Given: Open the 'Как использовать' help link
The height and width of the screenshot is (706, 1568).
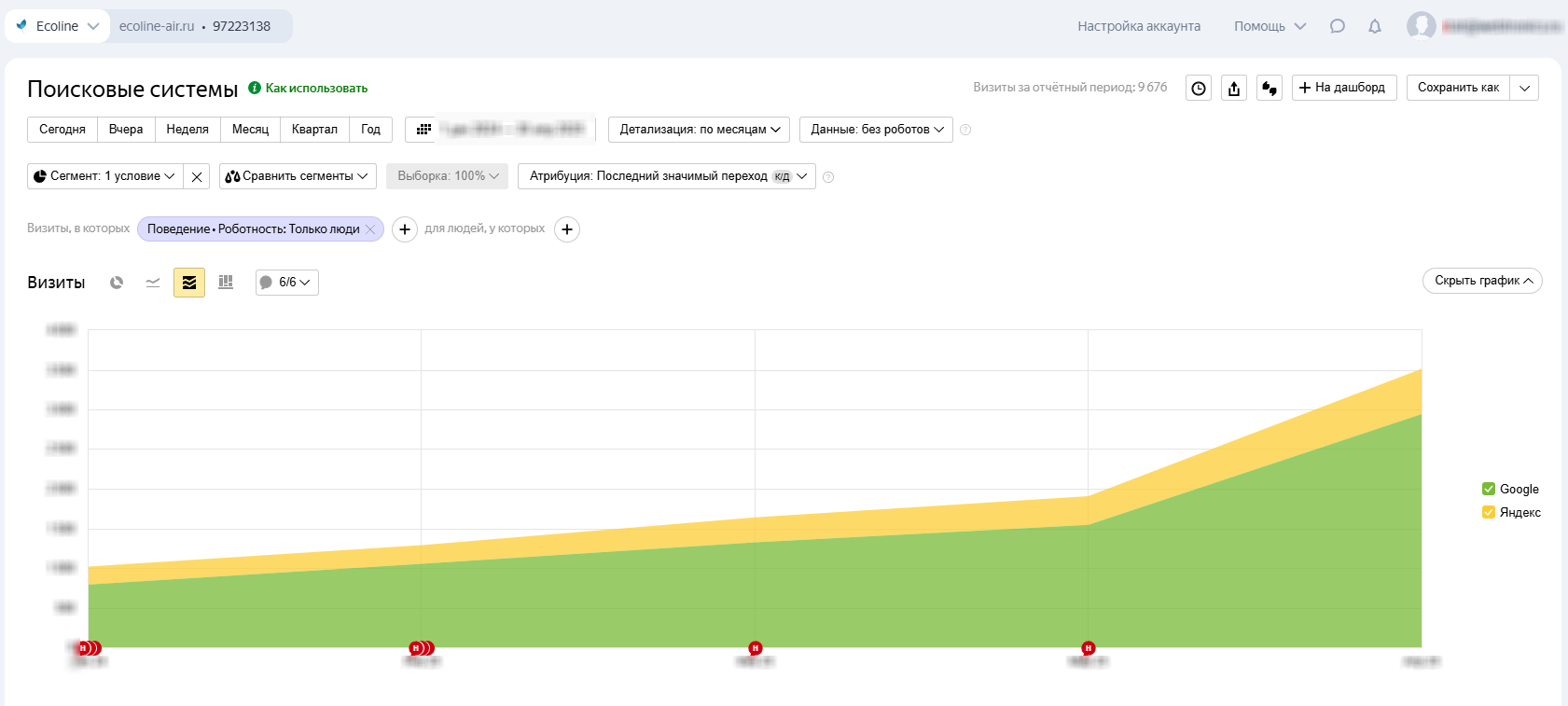Looking at the screenshot, I should pyautogui.click(x=316, y=89).
